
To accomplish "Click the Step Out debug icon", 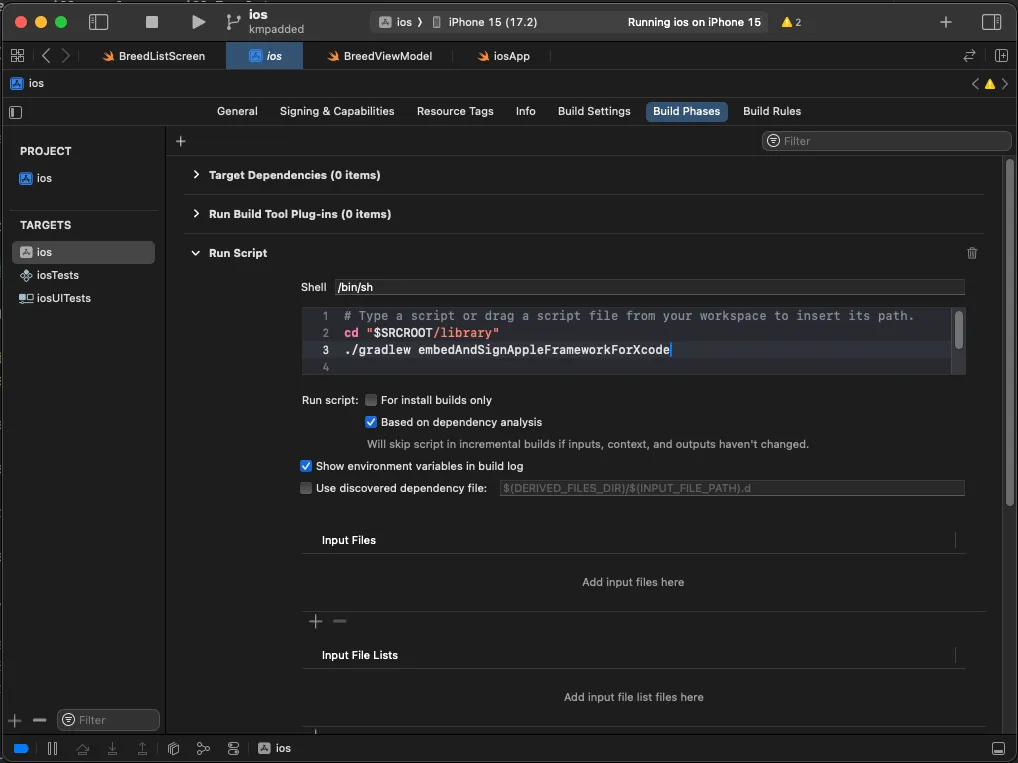I will [x=142, y=748].
